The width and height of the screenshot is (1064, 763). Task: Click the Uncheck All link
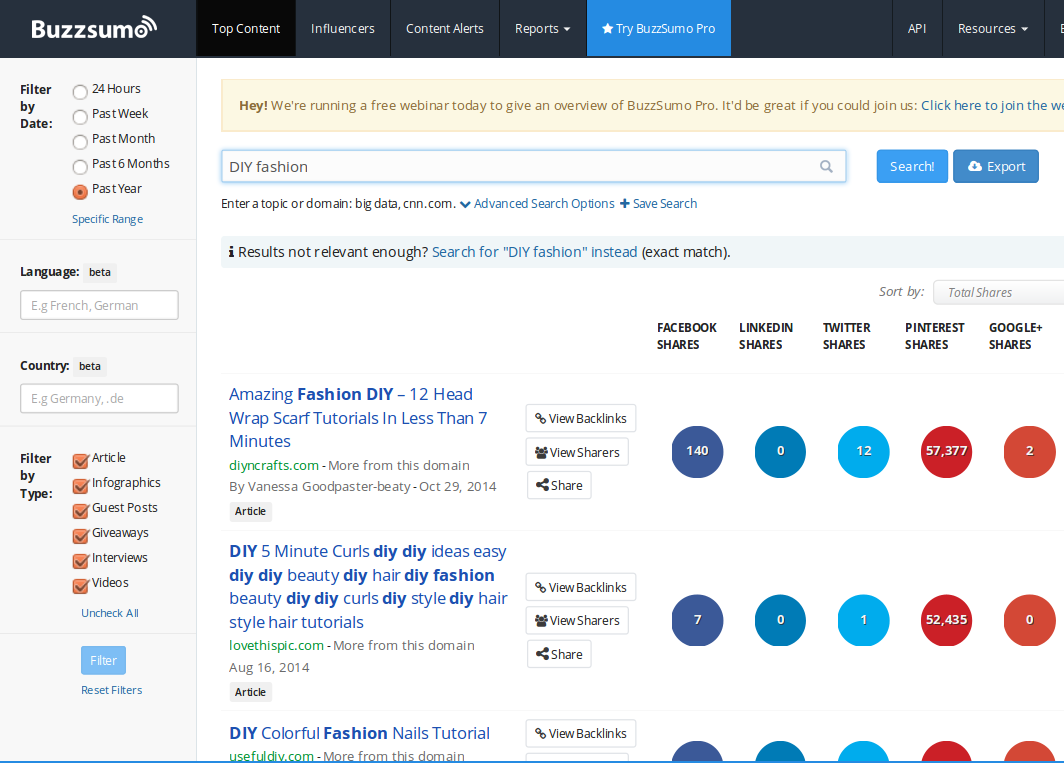(x=110, y=613)
